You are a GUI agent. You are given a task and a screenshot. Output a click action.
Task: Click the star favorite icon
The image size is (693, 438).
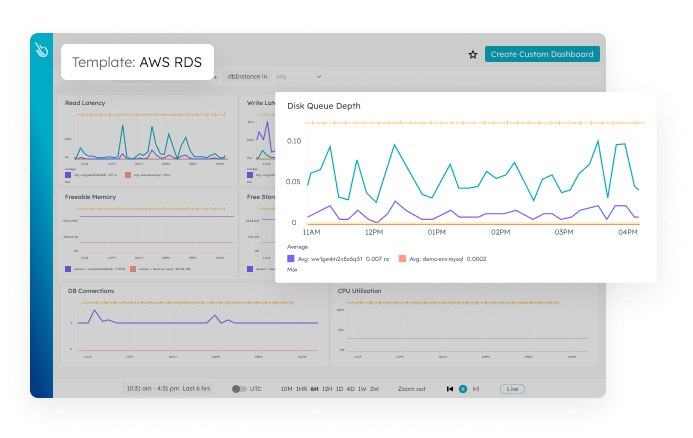(473, 54)
